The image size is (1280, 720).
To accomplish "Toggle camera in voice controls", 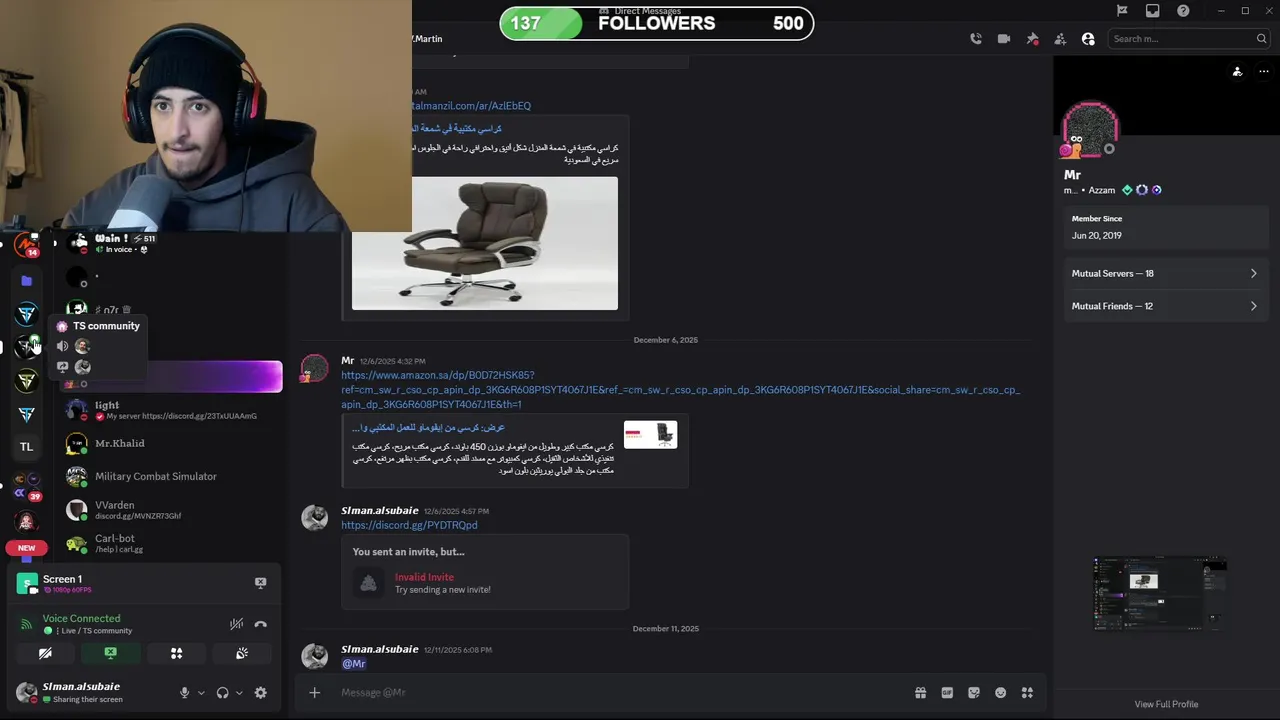I will tap(45, 653).
